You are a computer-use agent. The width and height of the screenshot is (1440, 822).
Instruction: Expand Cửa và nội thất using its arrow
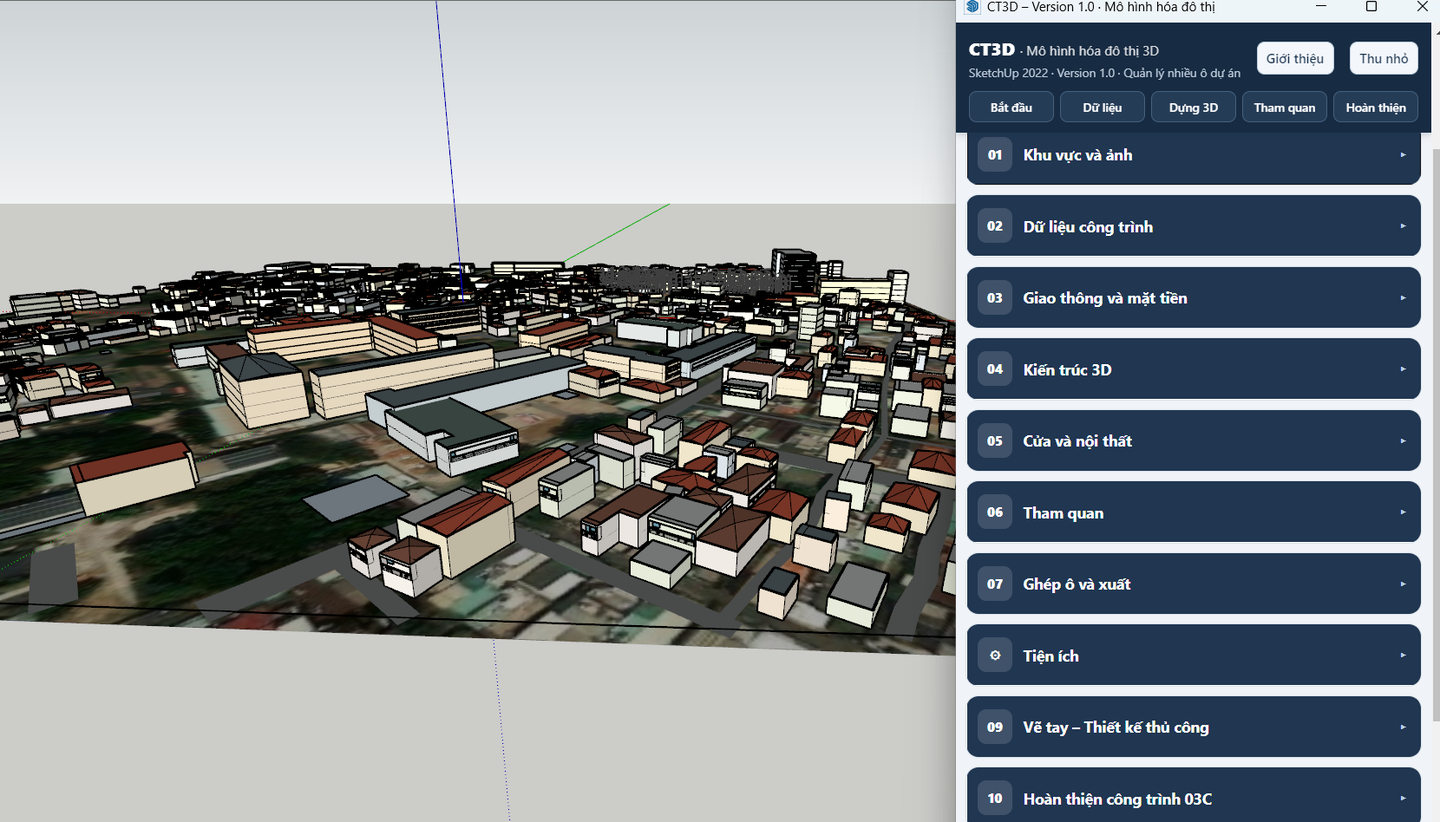[x=1403, y=441]
